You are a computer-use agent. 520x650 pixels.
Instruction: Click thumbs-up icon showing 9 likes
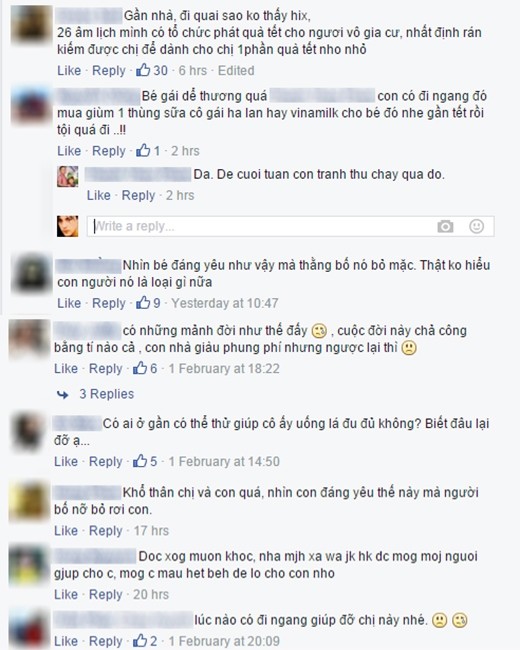[x=143, y=302]
